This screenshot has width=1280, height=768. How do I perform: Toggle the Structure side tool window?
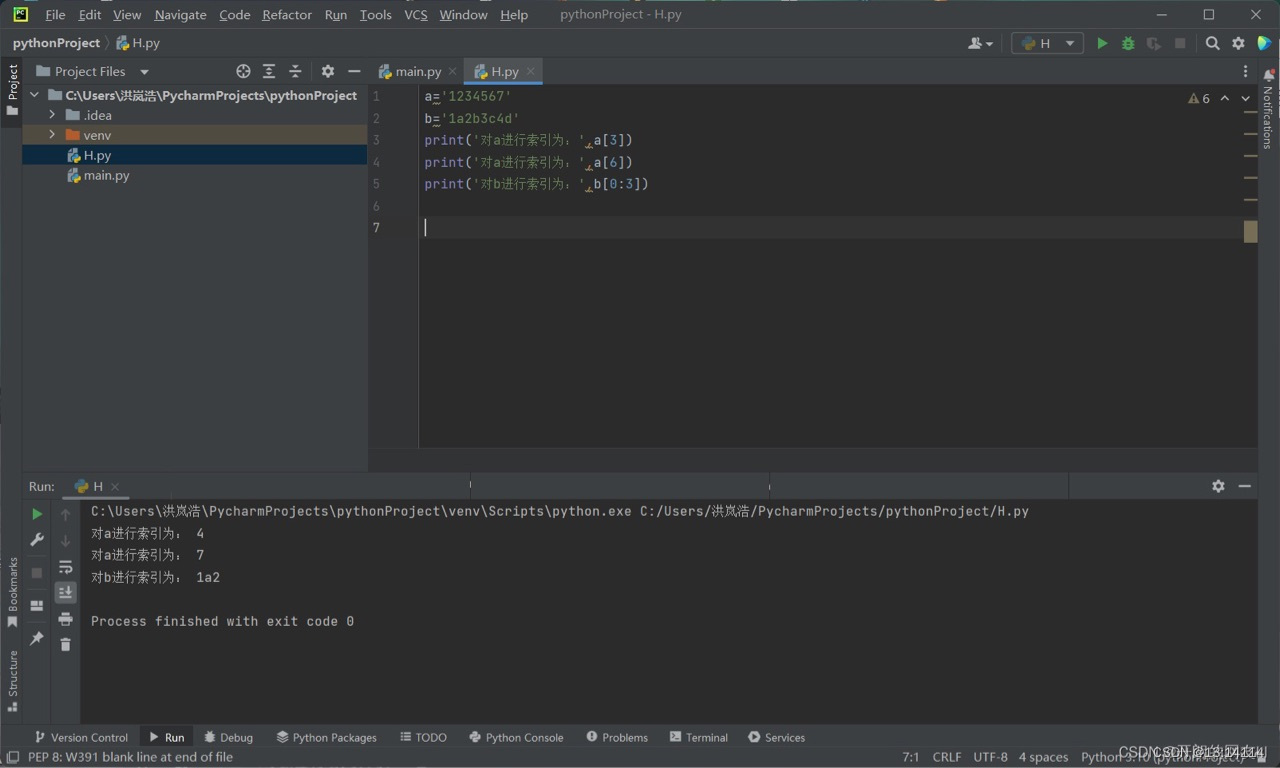click(x=12, y=680)
